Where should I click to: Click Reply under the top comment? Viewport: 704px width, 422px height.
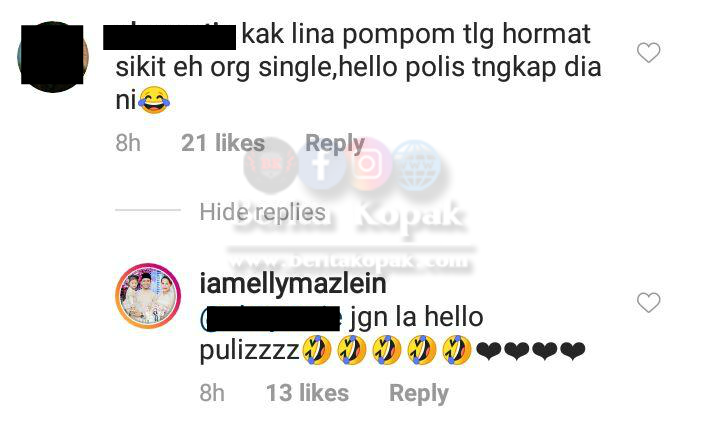pos(334,144)
